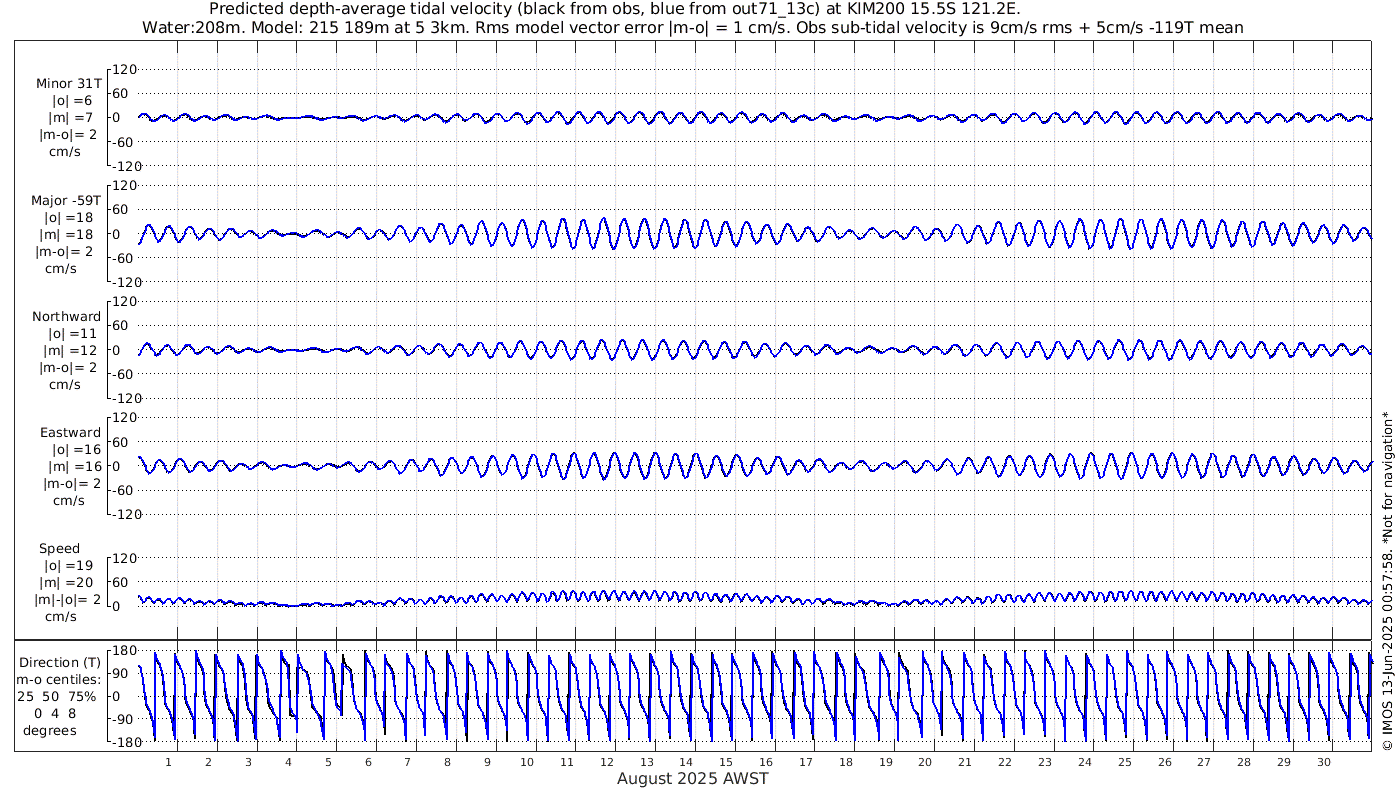Viewport: 1400px width, 800px height.
Task: Click day 20 on the date axis
Action: click(925, 762)
